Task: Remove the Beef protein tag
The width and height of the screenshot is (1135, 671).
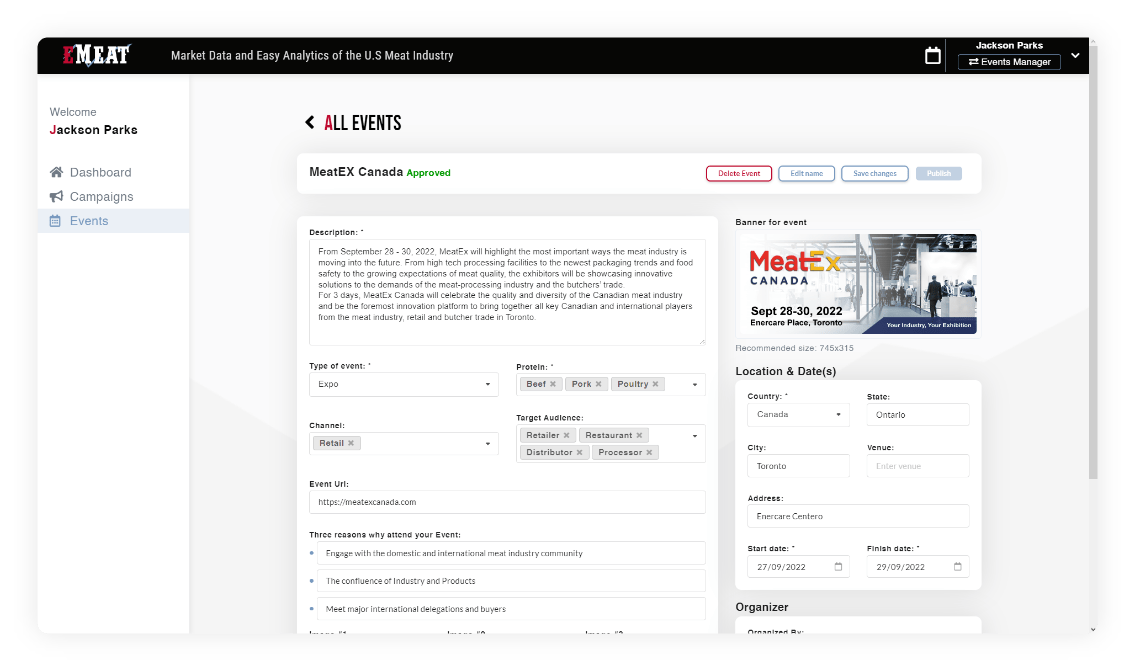Action: pyautogui.click(x=553, y=384)
